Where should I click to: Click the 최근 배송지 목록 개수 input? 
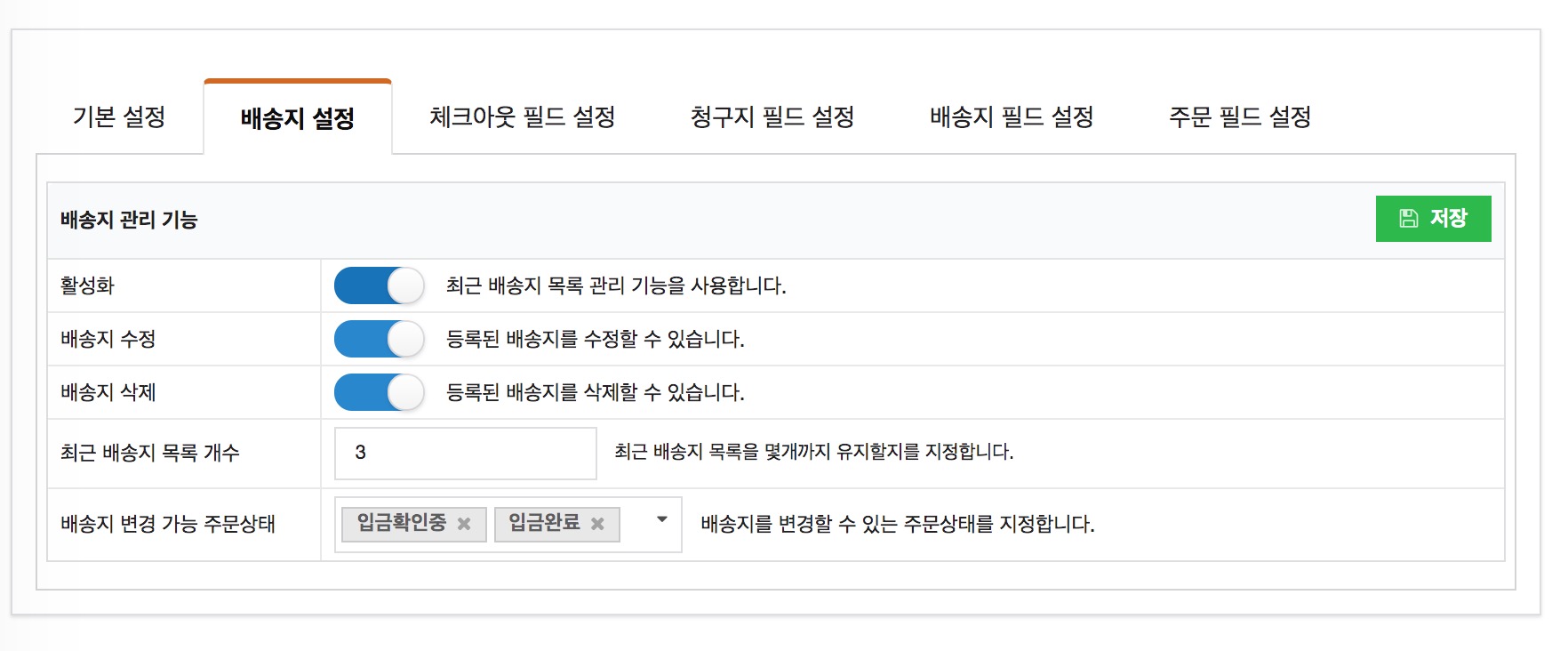(465, 453)
